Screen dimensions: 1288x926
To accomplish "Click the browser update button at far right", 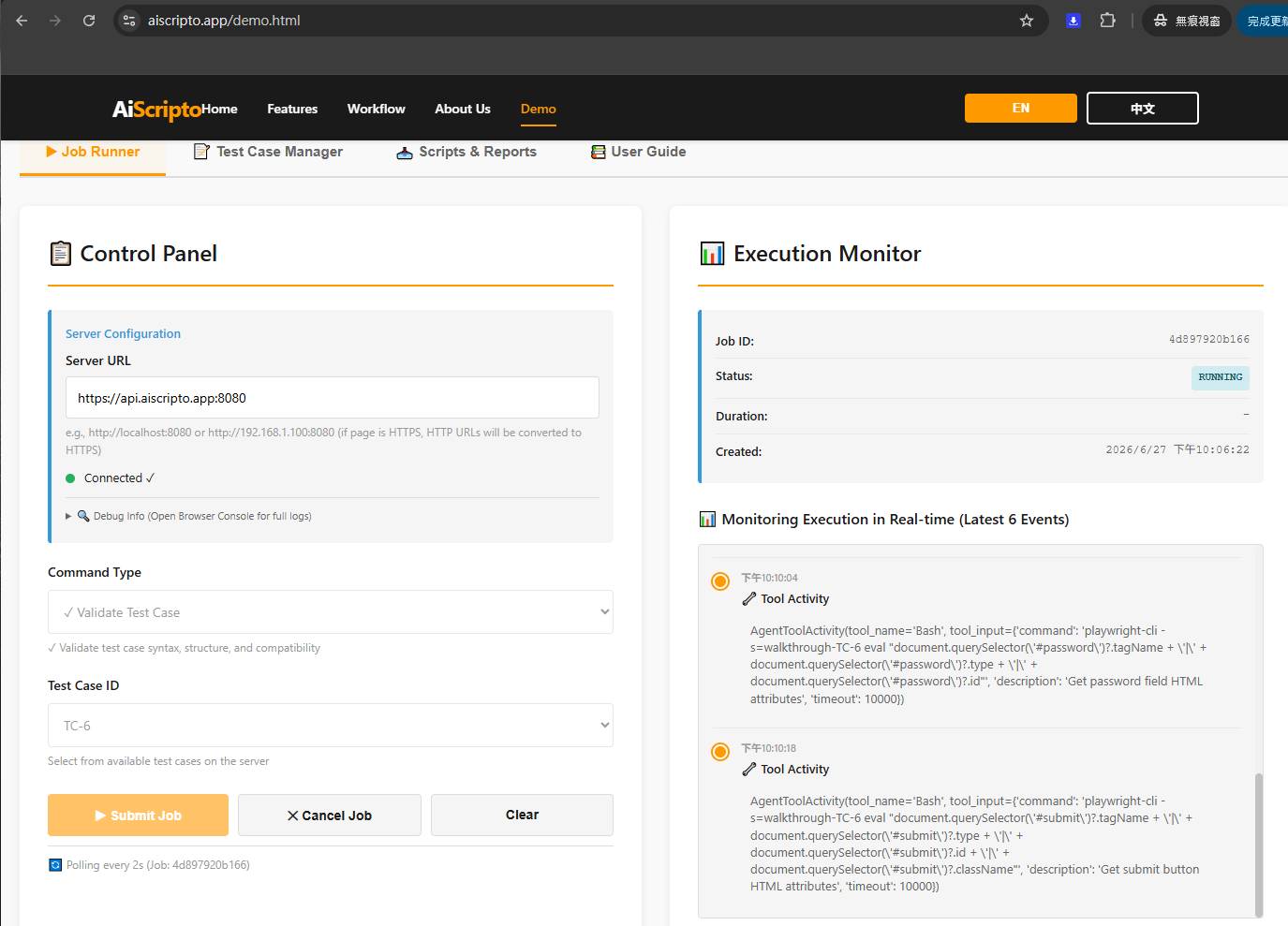I will click(1264, 21).
